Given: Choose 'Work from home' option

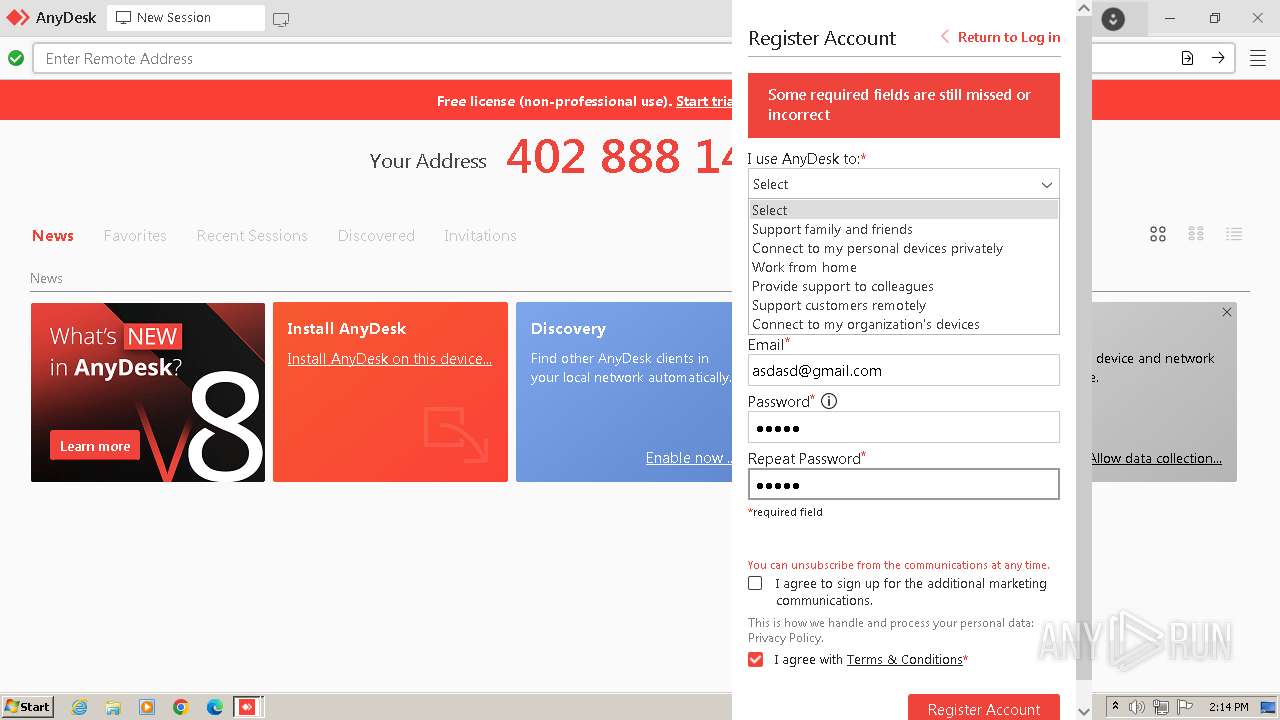Looking at the screenshot, I should point(904,267).
